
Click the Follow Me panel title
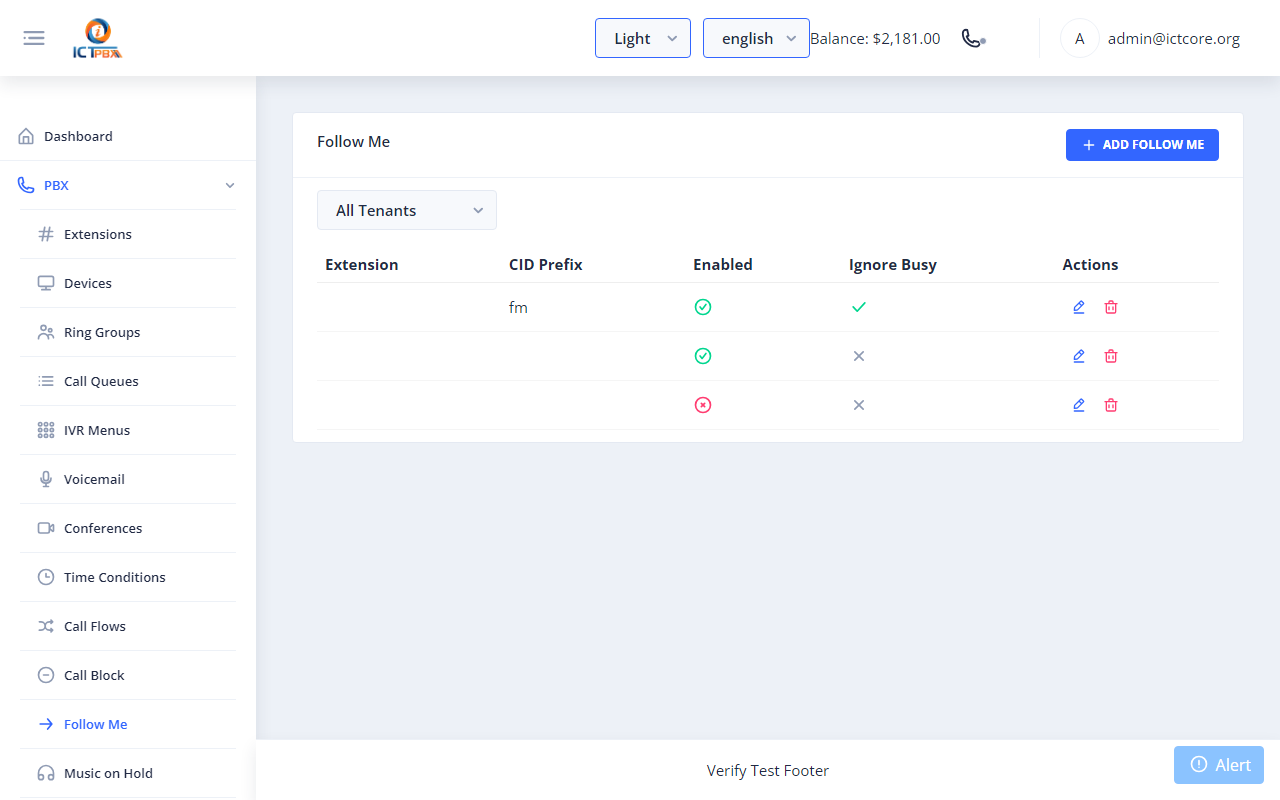pos(354,142)
